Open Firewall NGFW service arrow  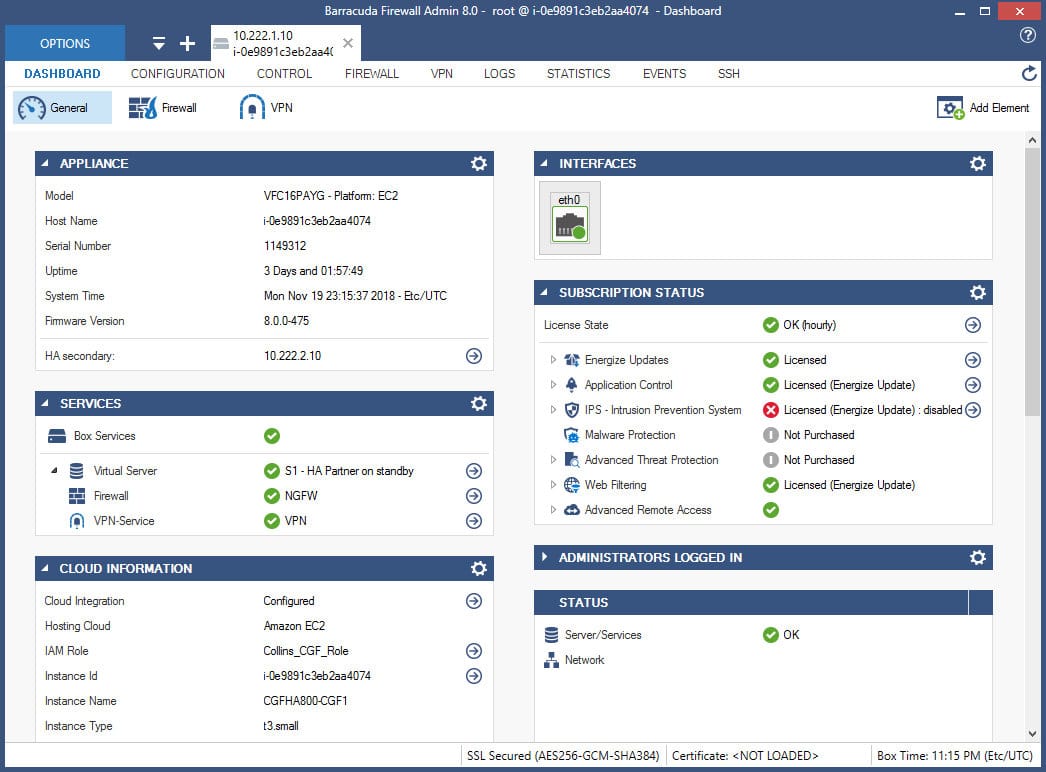click(474, 496)
